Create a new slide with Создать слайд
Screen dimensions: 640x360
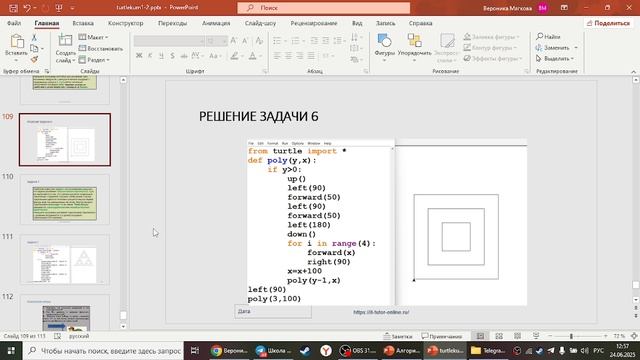(x=65, y=48)
